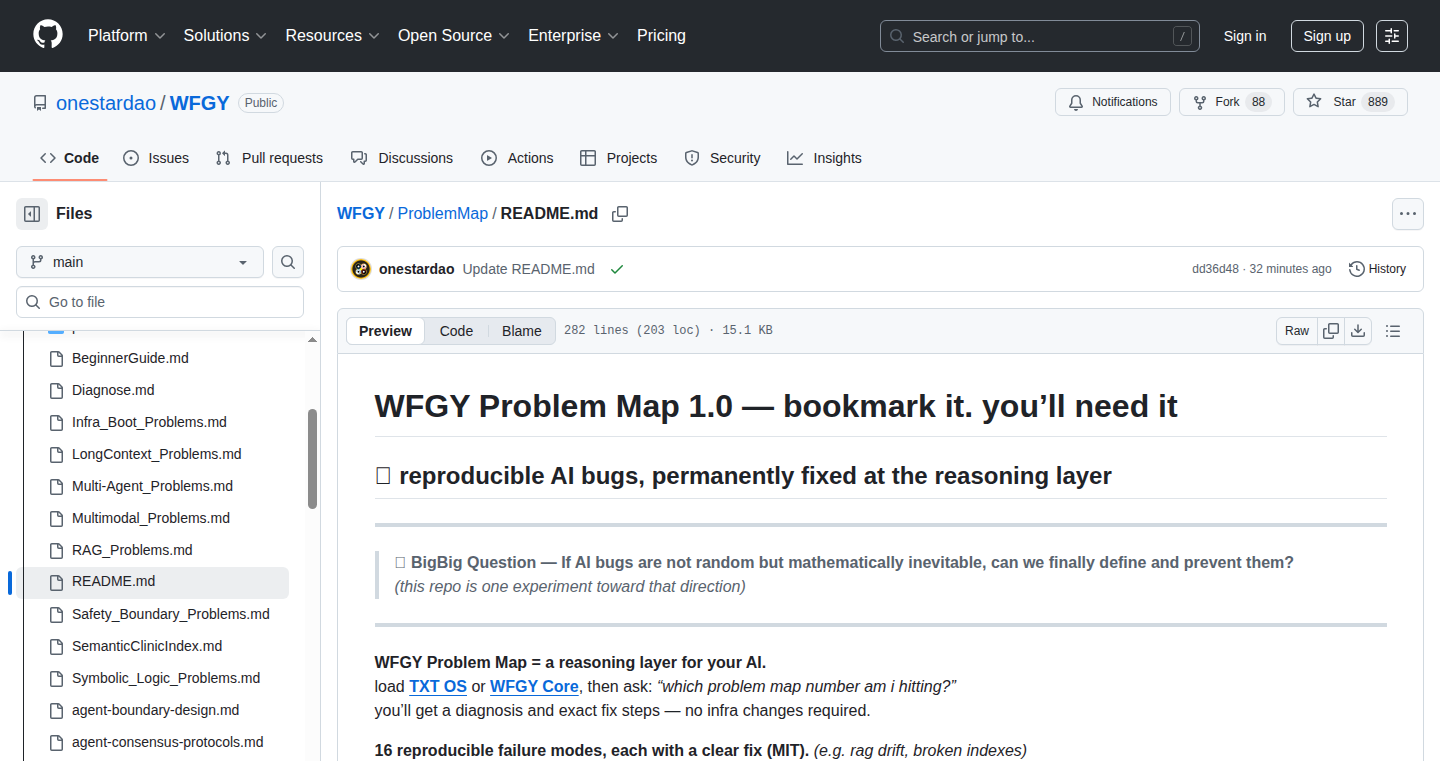Image resolution: width=1440 pixels, height=761 pixels.
Task: Switch to the Discussions tab
Action: pos(402,158)
